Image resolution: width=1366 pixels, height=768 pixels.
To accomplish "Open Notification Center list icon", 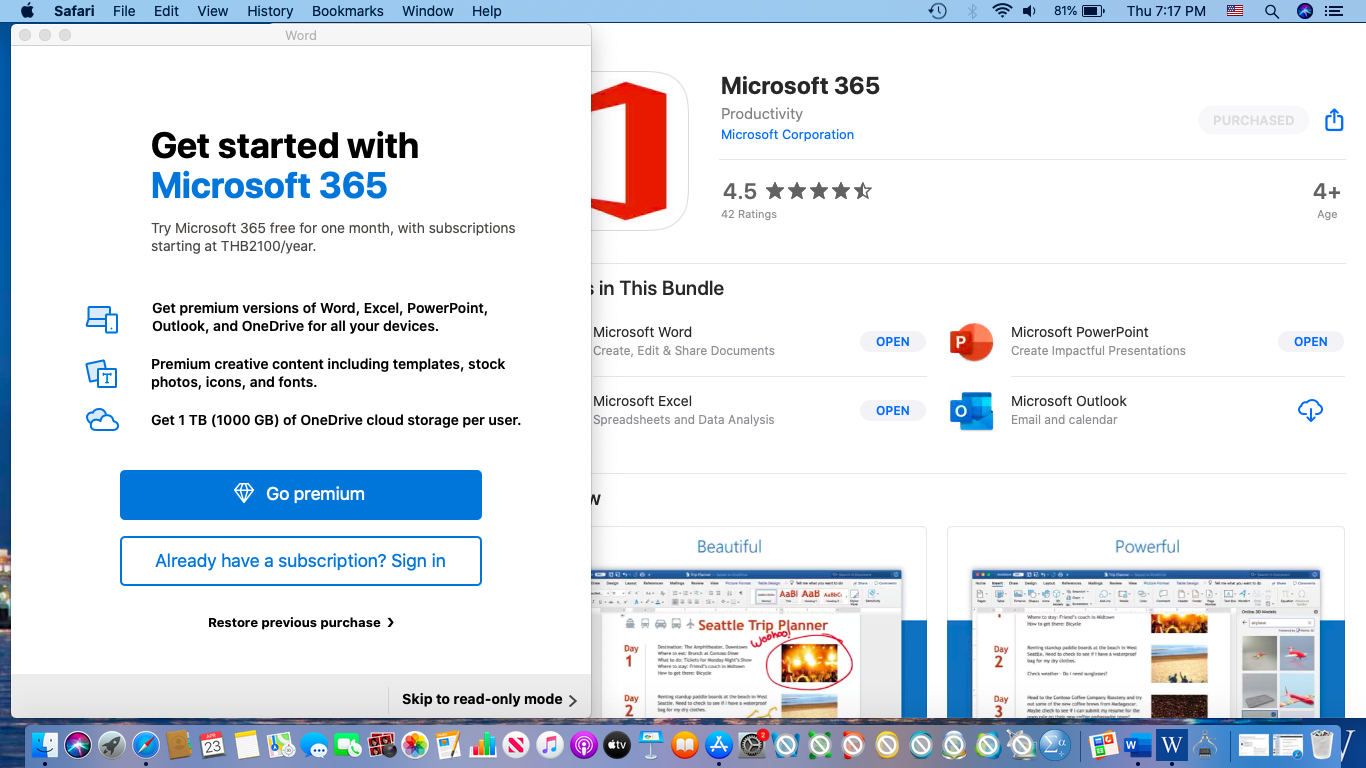I will pos(1333,11).
